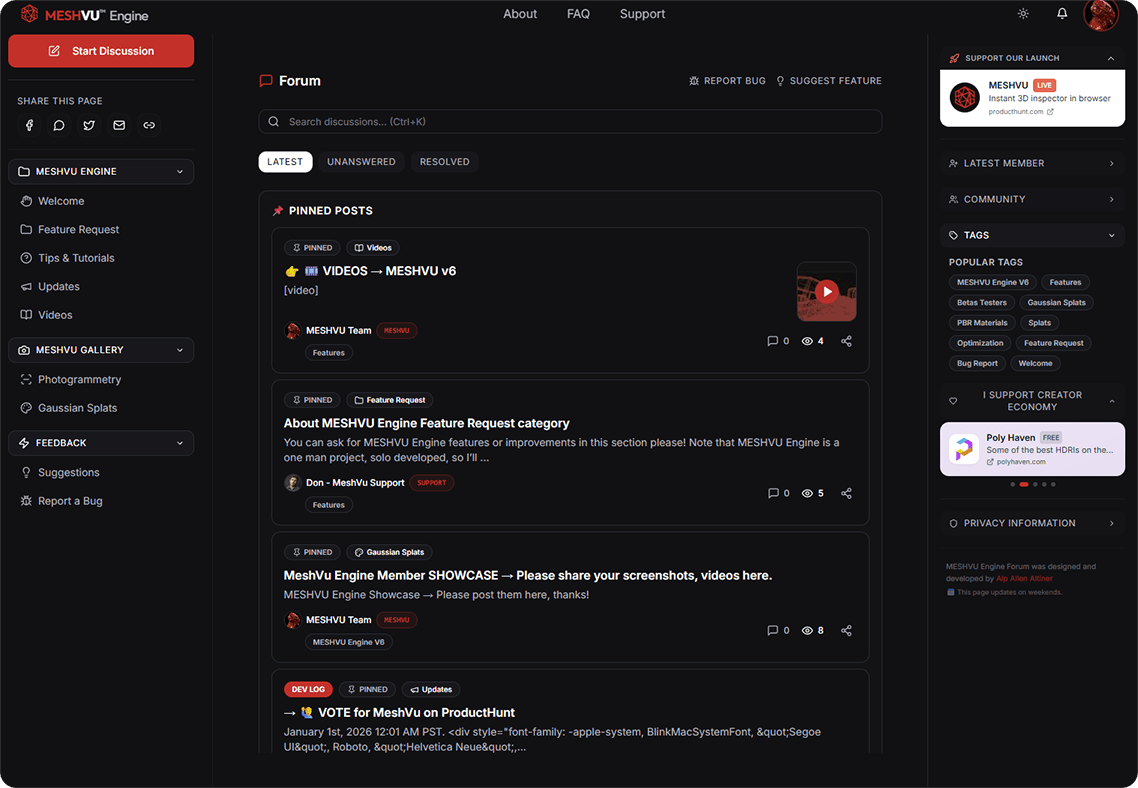The height and width of the screenshot is (788, 1138).
Task: Open the notifications bell
Action: click(1062, 14)
